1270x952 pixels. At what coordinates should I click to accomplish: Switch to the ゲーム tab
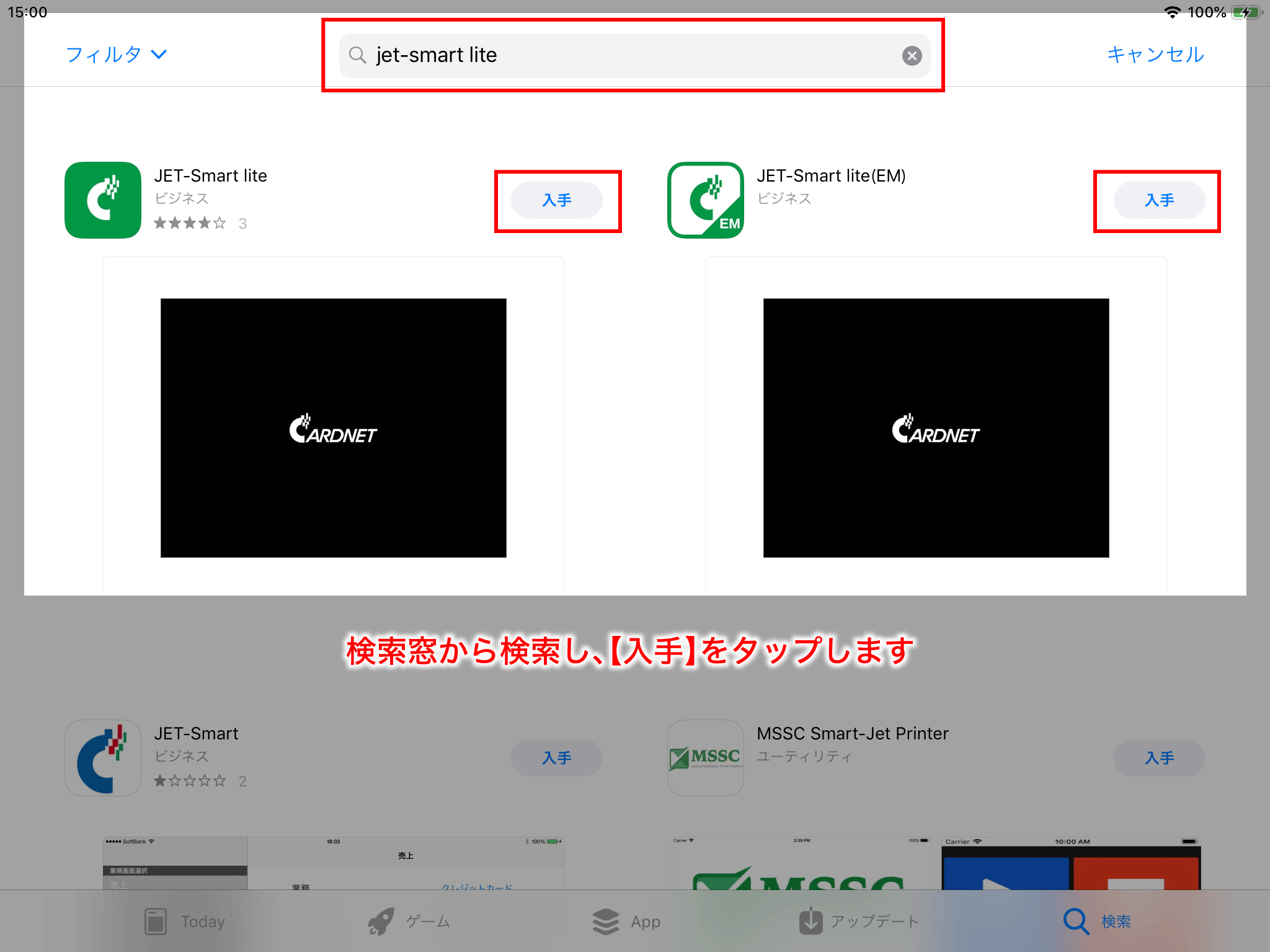(409, 922)
